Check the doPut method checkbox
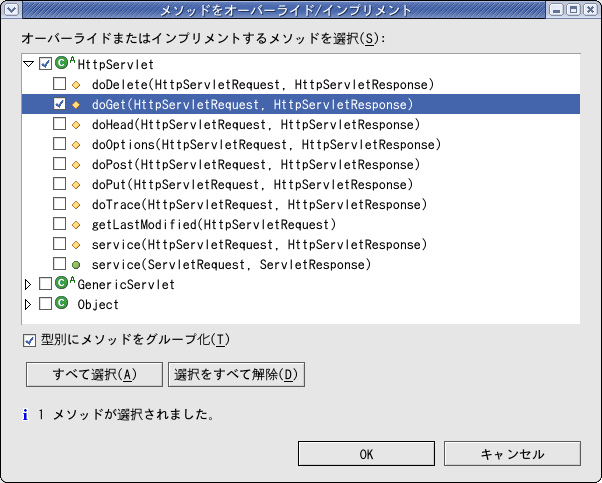The width and height of the screenshot is (602, 483). 59,184
